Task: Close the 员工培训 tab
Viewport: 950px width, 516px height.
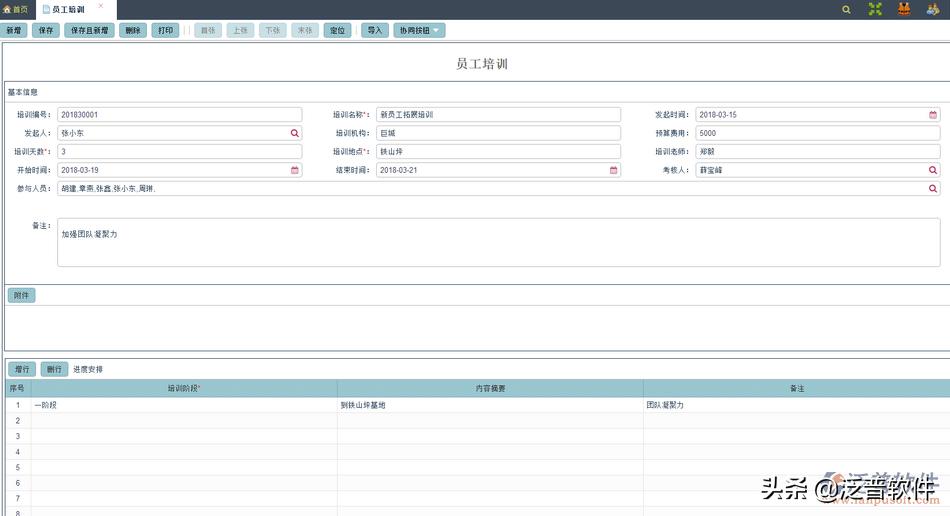Action: tap(100, 6)
